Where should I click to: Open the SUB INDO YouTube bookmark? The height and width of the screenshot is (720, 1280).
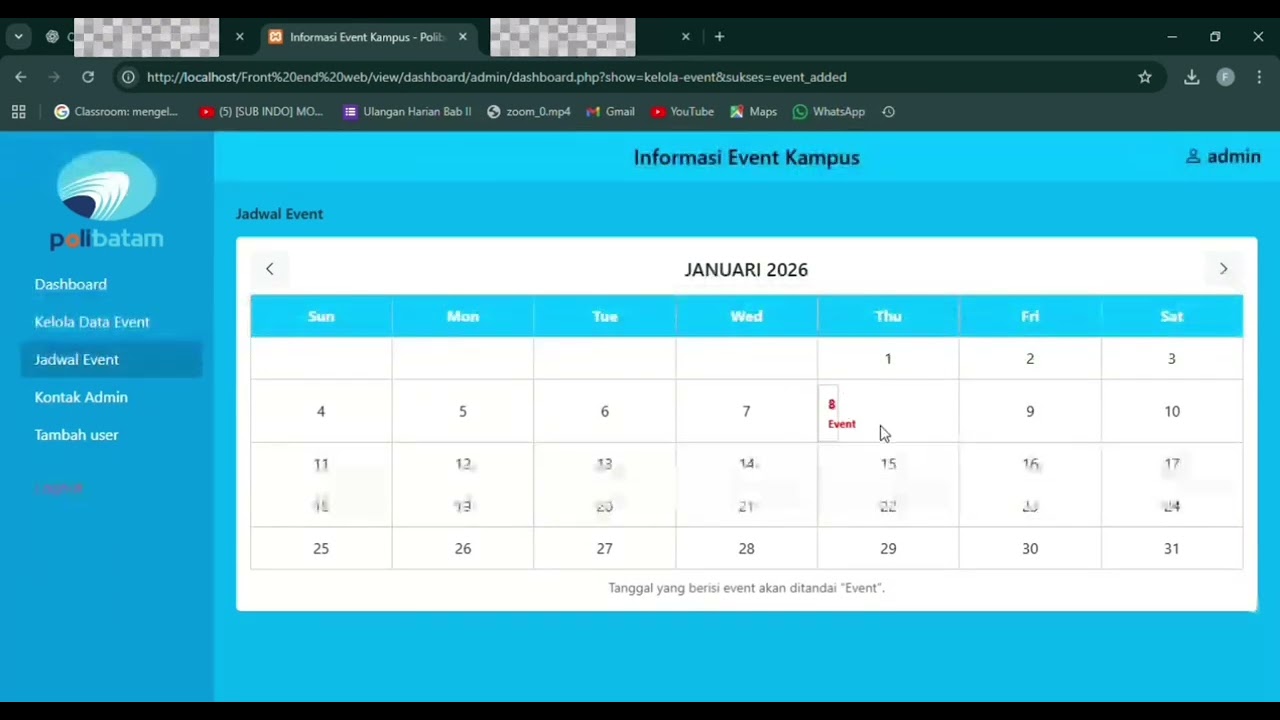[261, 112]
